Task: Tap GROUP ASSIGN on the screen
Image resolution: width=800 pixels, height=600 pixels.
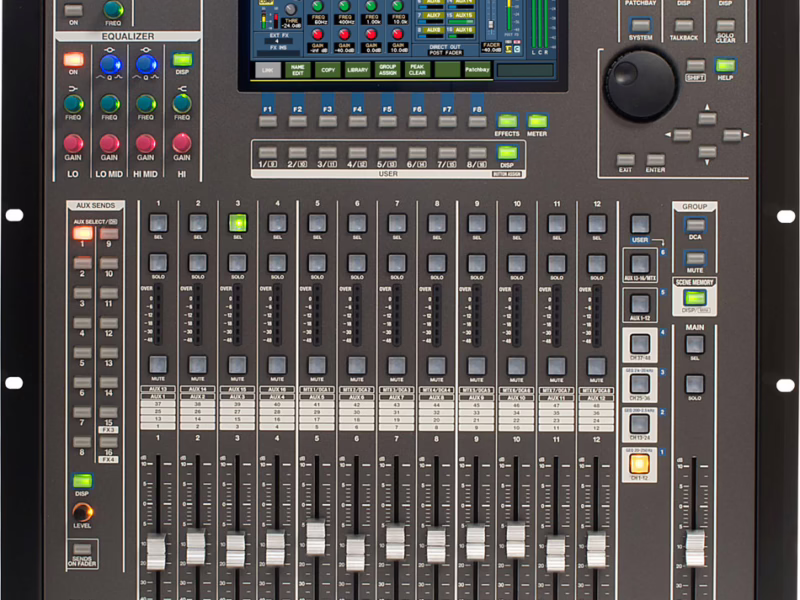Action: click(388, 70)
